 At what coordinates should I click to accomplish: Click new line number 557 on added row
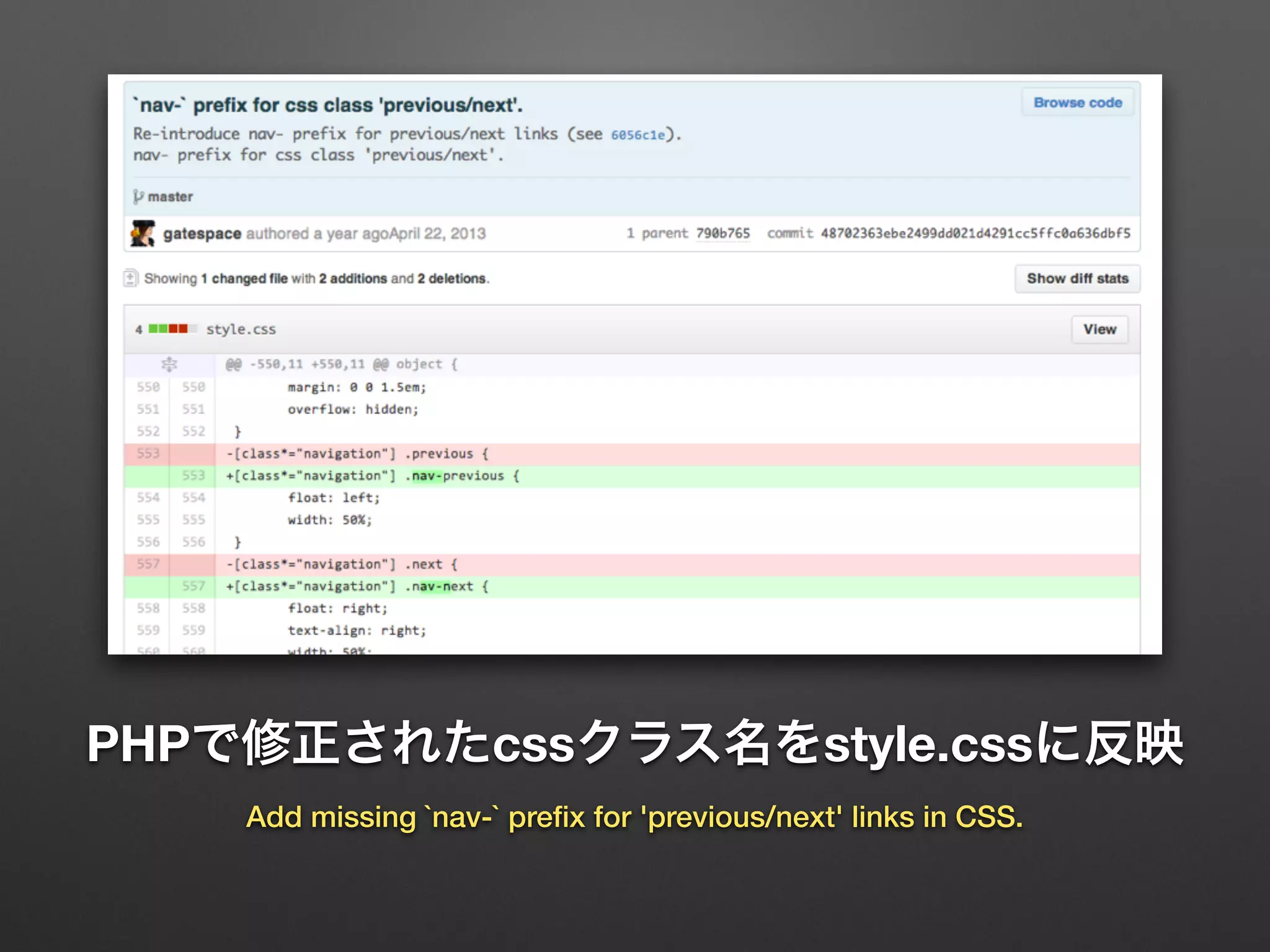(x=193, y=586)
